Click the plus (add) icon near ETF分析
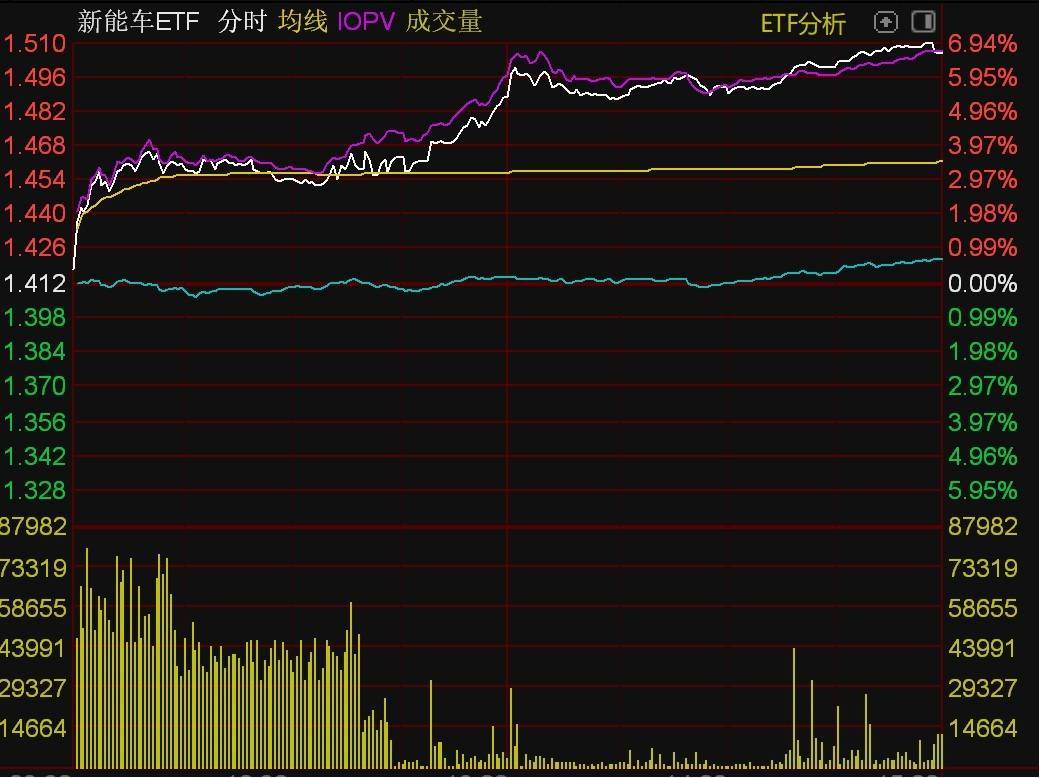1040x778 pixels. coord(886,21)
